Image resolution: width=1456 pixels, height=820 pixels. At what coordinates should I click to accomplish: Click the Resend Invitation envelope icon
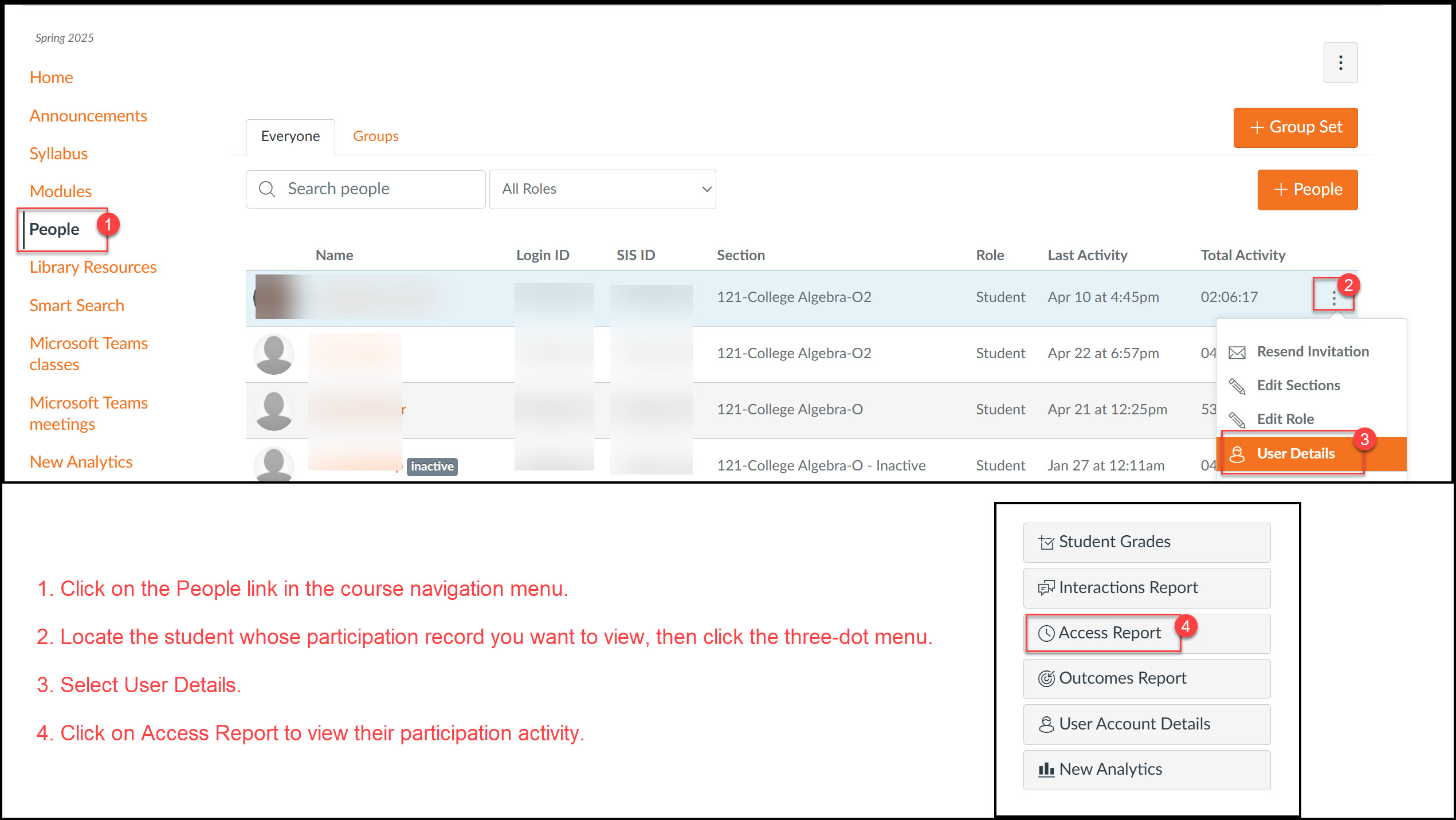click(1237, 352)
